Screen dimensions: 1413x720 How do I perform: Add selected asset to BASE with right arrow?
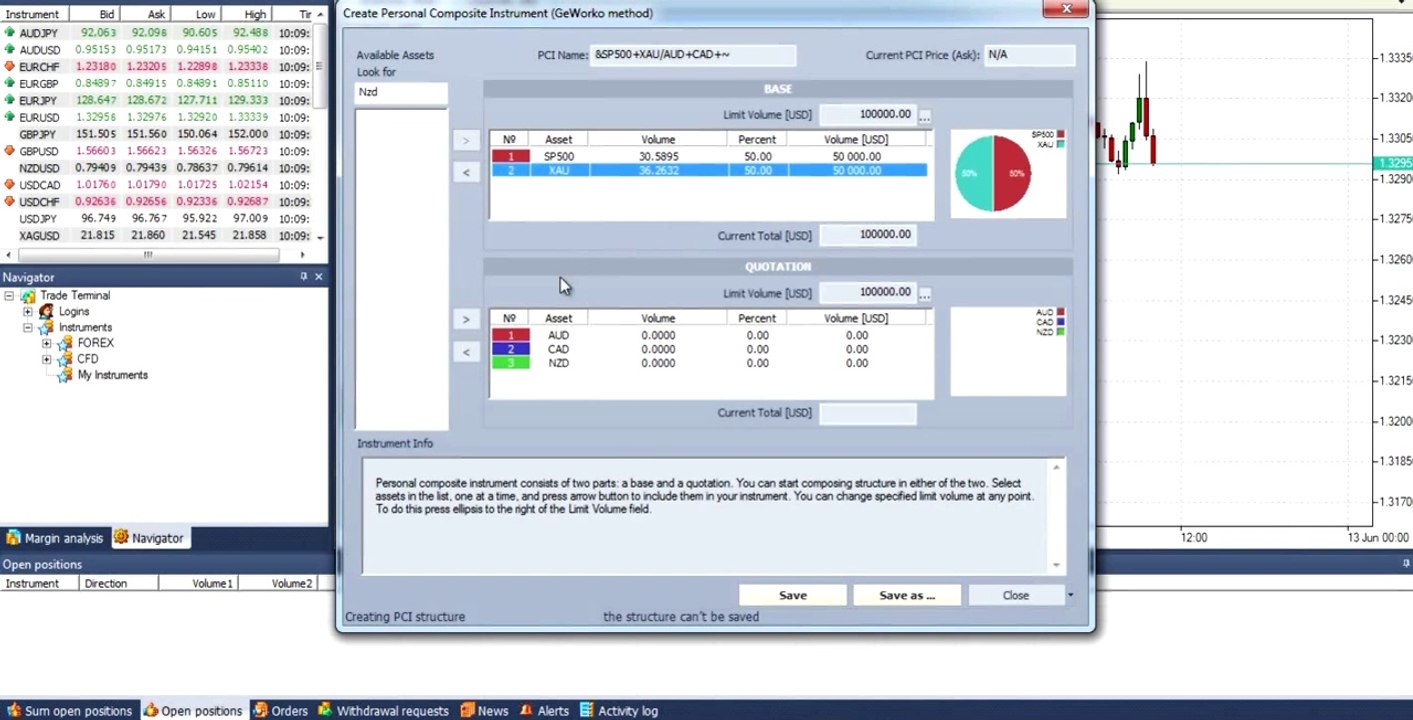[465, 141]
